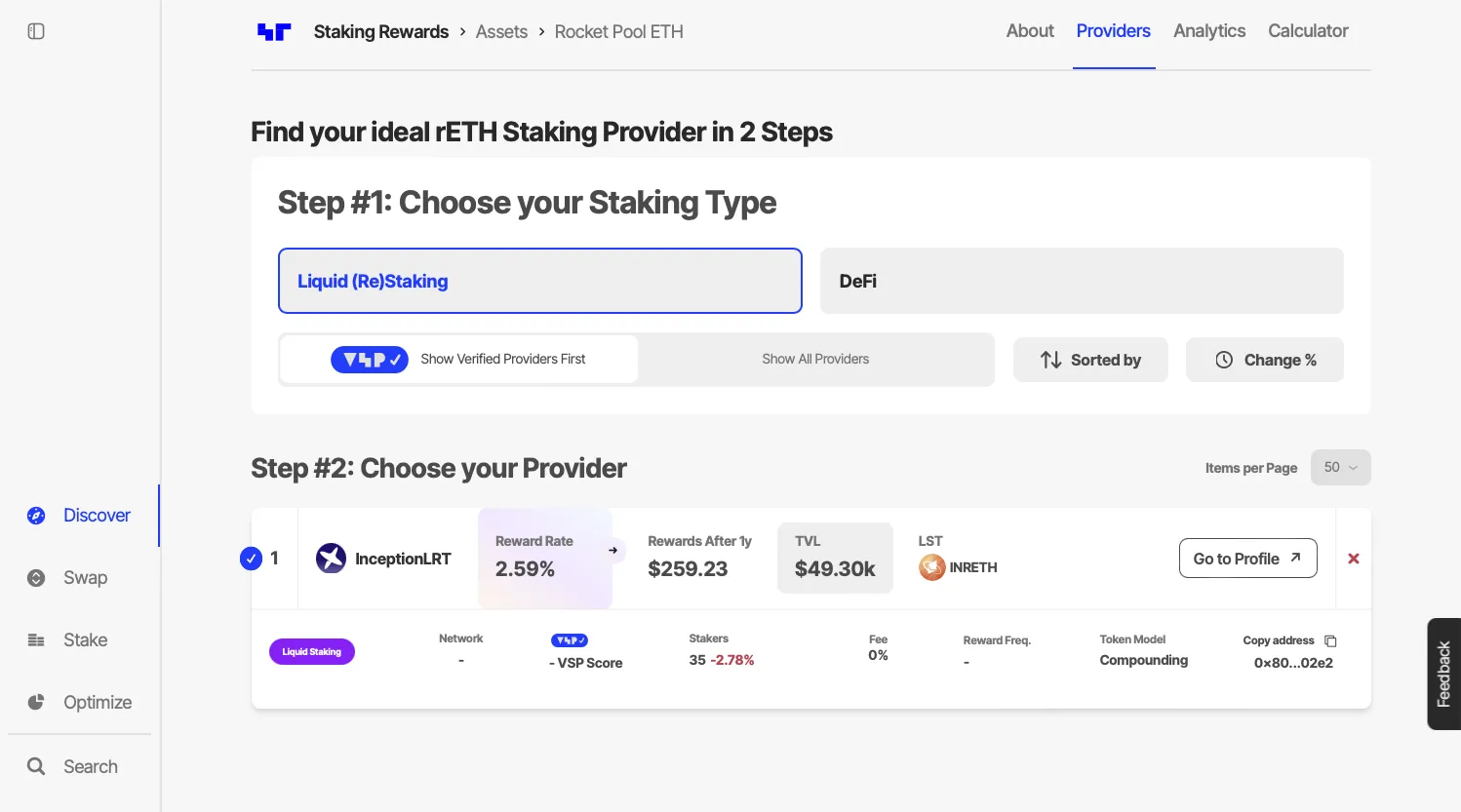Viewport: 1461px width, 812px height.
Task: Open Items per Page dropdown showing 50
Action: tap(1341, 468)
